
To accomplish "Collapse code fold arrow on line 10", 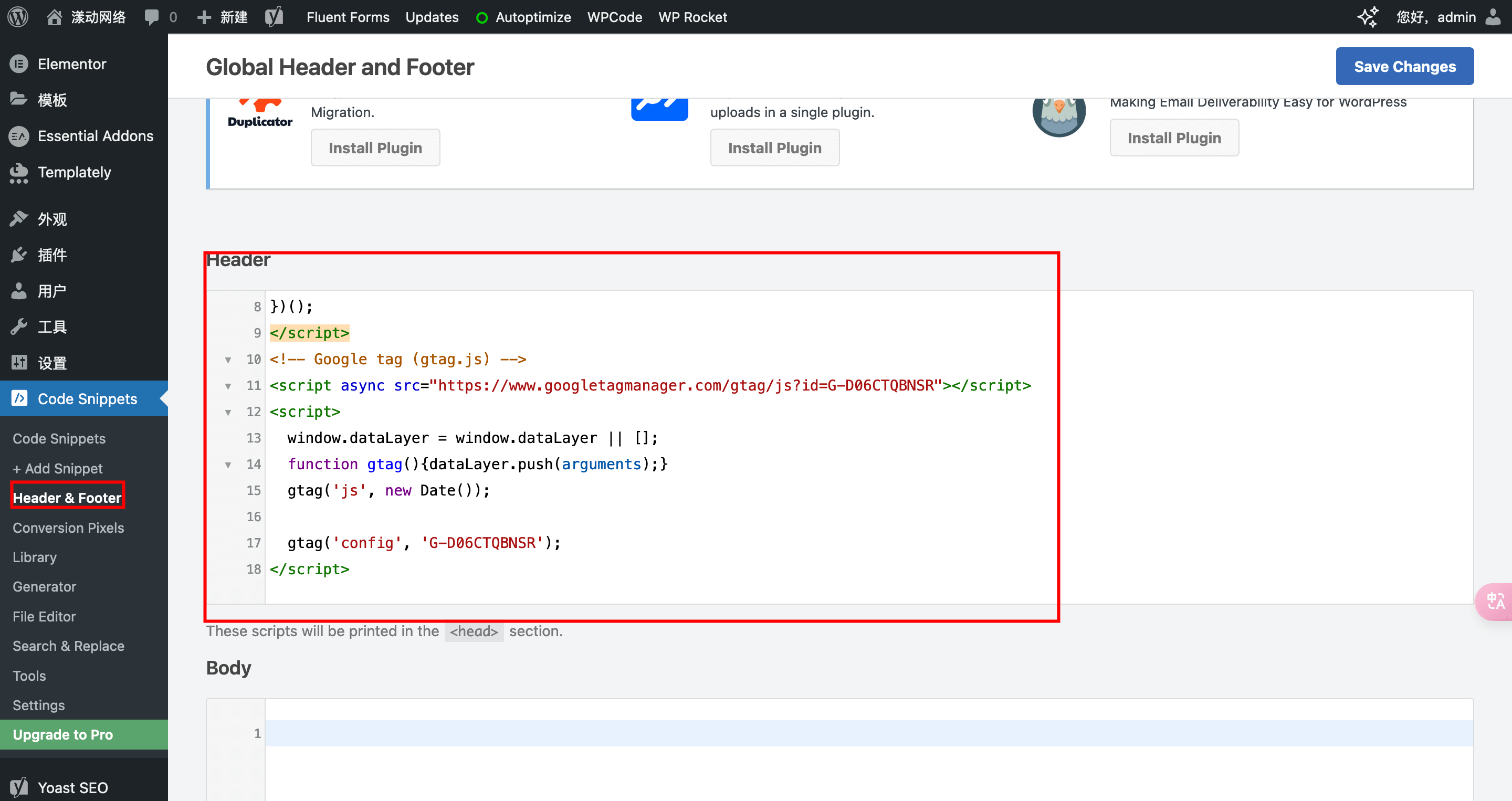I will 228,360.
